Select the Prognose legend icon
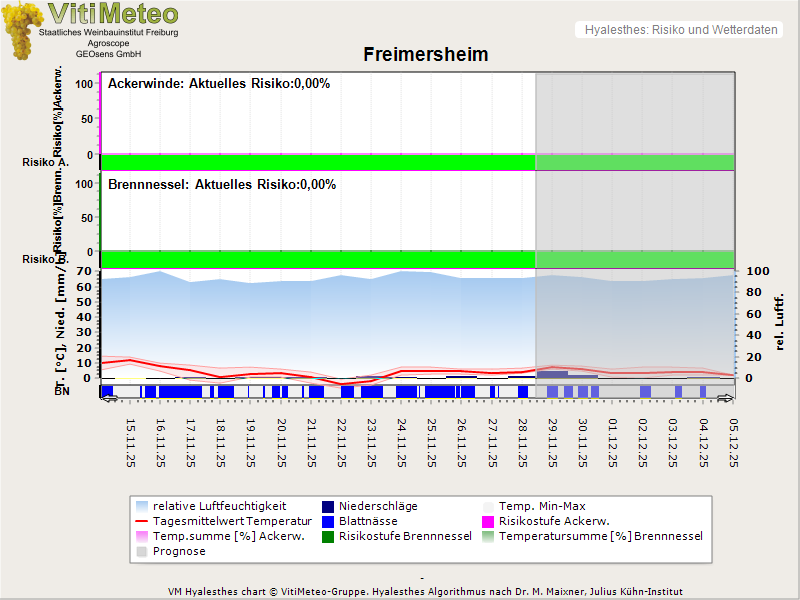The height and width of the screenshot is (600, 800). (x=141, y=550)
